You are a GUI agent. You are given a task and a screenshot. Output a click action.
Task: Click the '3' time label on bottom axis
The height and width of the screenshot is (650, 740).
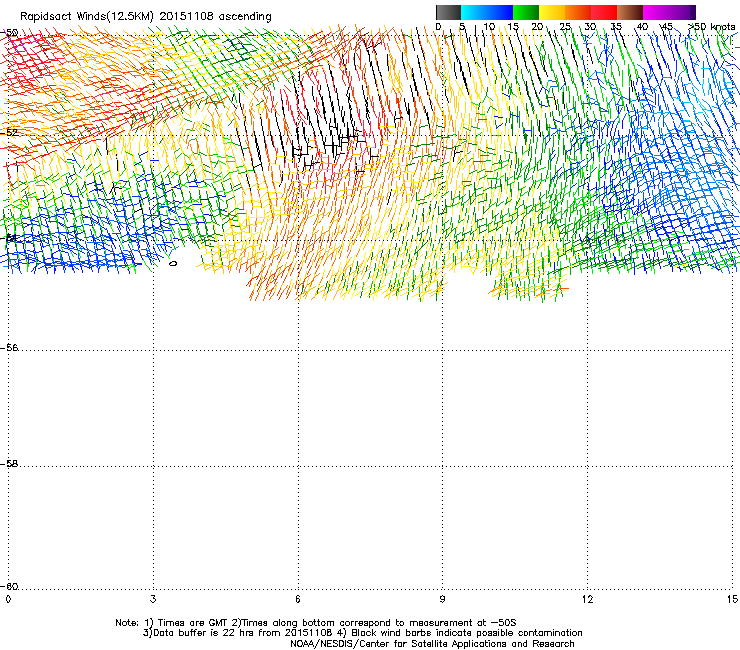click(153, 599)
